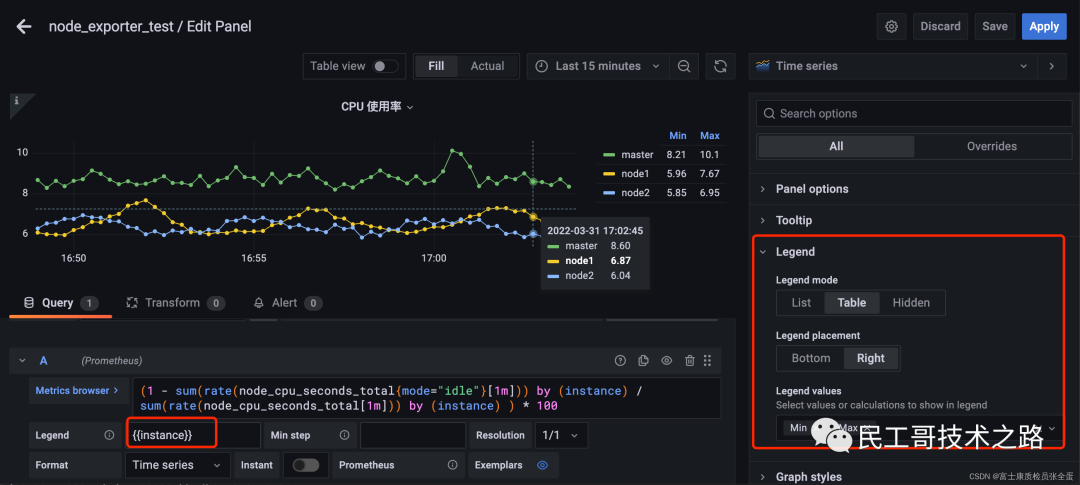Click the Apply button
Viewport: 1080px width, 485px height.
click(x=1043, y=26)
